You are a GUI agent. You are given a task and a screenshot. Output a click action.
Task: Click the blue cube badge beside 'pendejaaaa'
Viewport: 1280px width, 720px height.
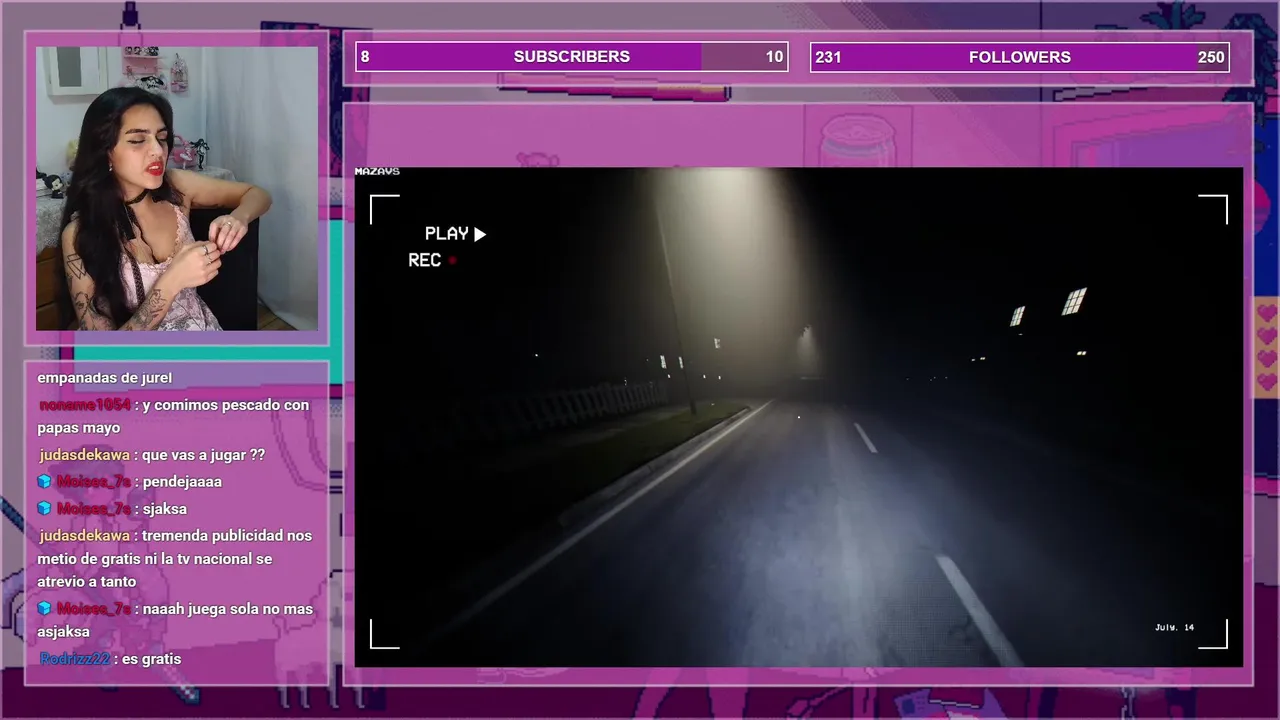(44, 481)
